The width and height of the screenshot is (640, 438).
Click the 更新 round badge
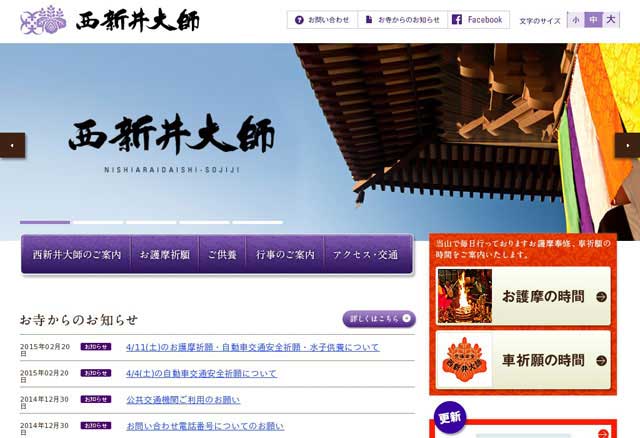click(x=450, y=417)
